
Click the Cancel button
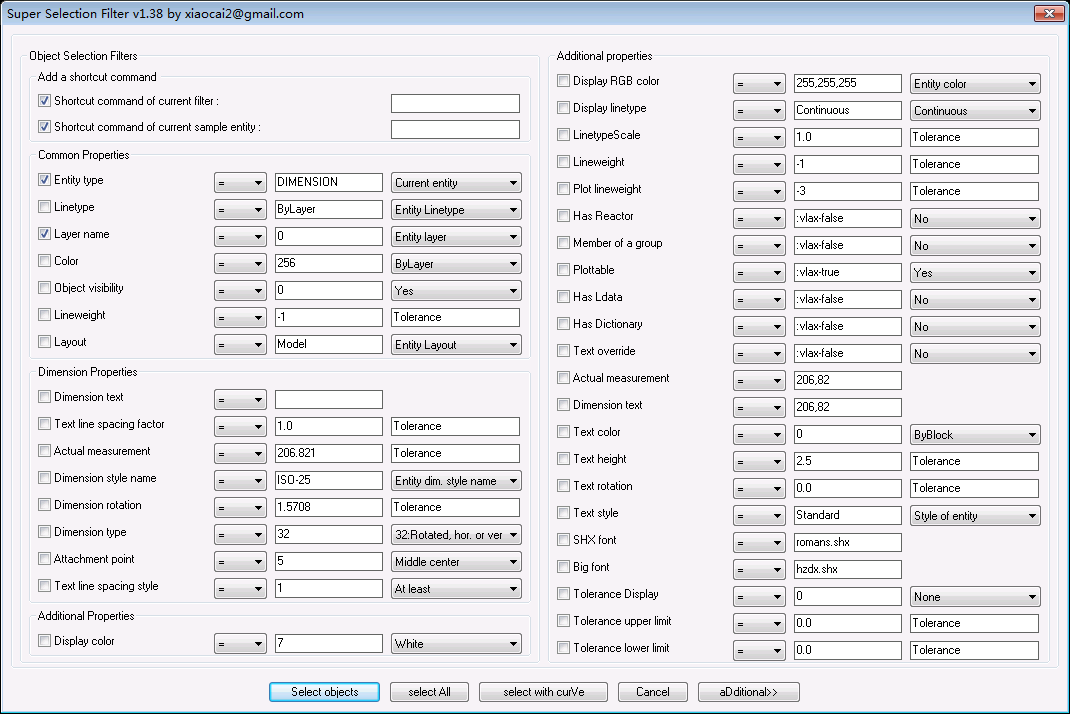pyautogui.click(x=652, y=692)
